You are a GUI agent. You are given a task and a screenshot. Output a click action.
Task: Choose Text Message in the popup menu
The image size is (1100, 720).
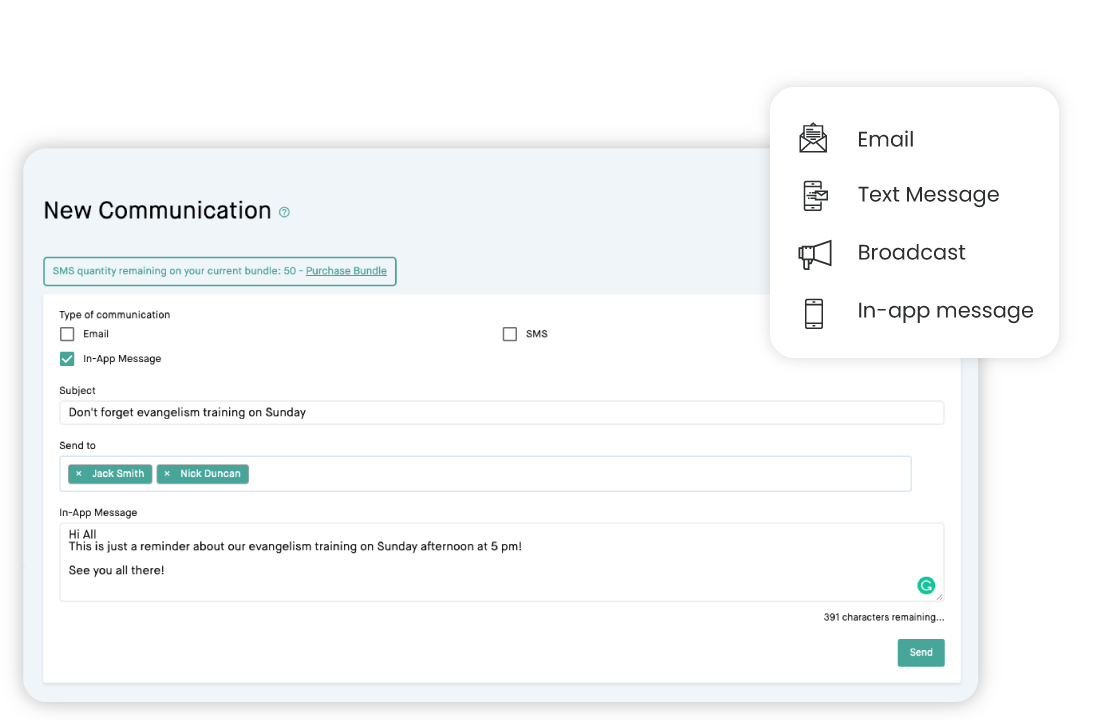point(928,194)
